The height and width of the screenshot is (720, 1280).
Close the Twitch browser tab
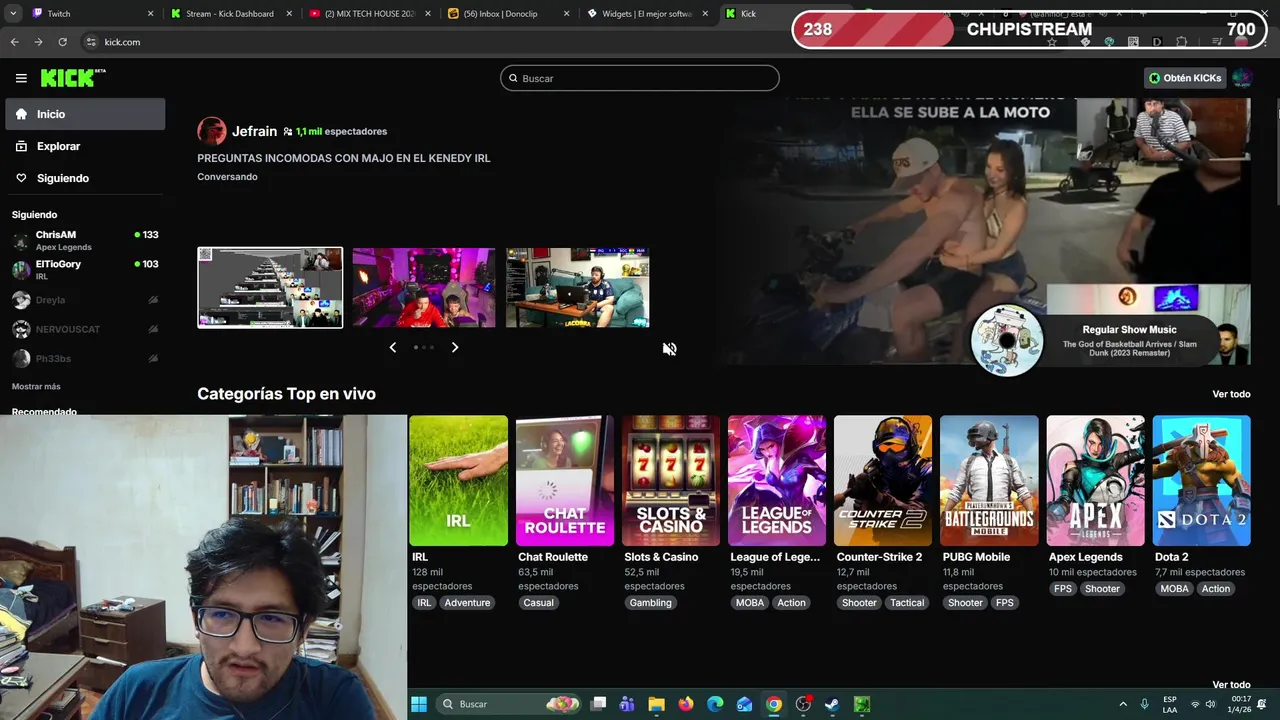[x=151, y=14]
